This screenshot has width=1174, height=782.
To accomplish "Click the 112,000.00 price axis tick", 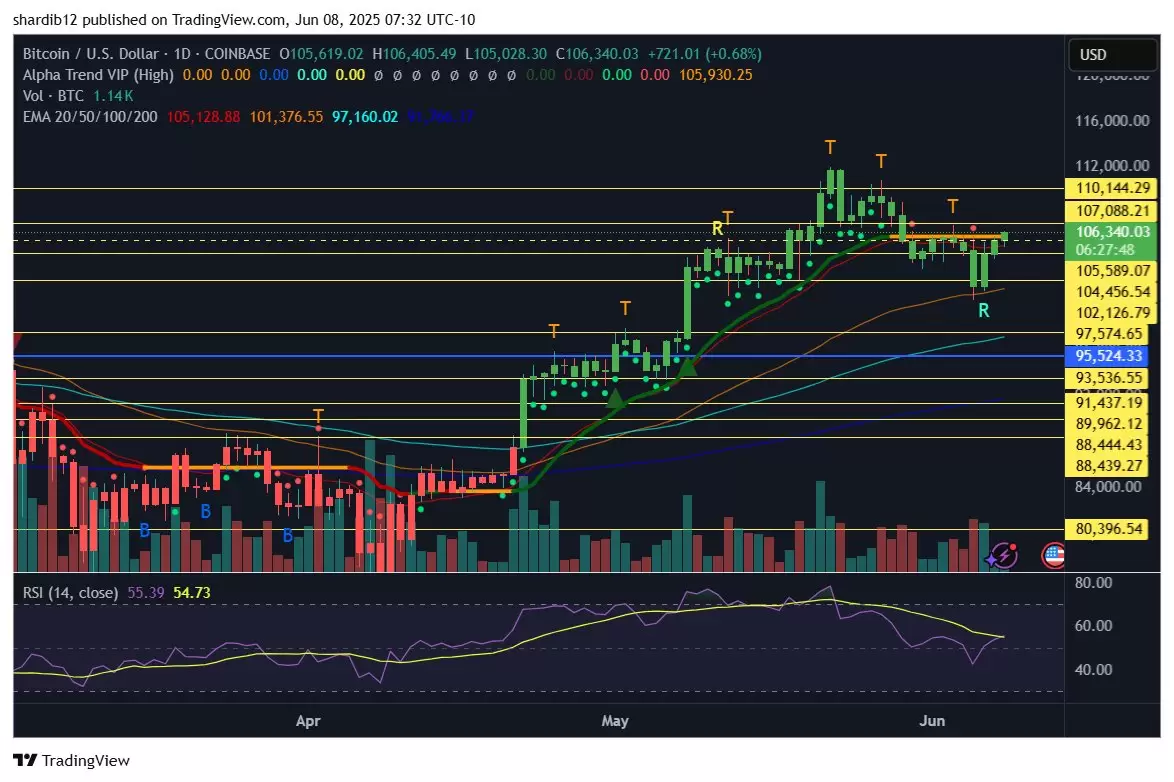I will [x=1112, y=166].
